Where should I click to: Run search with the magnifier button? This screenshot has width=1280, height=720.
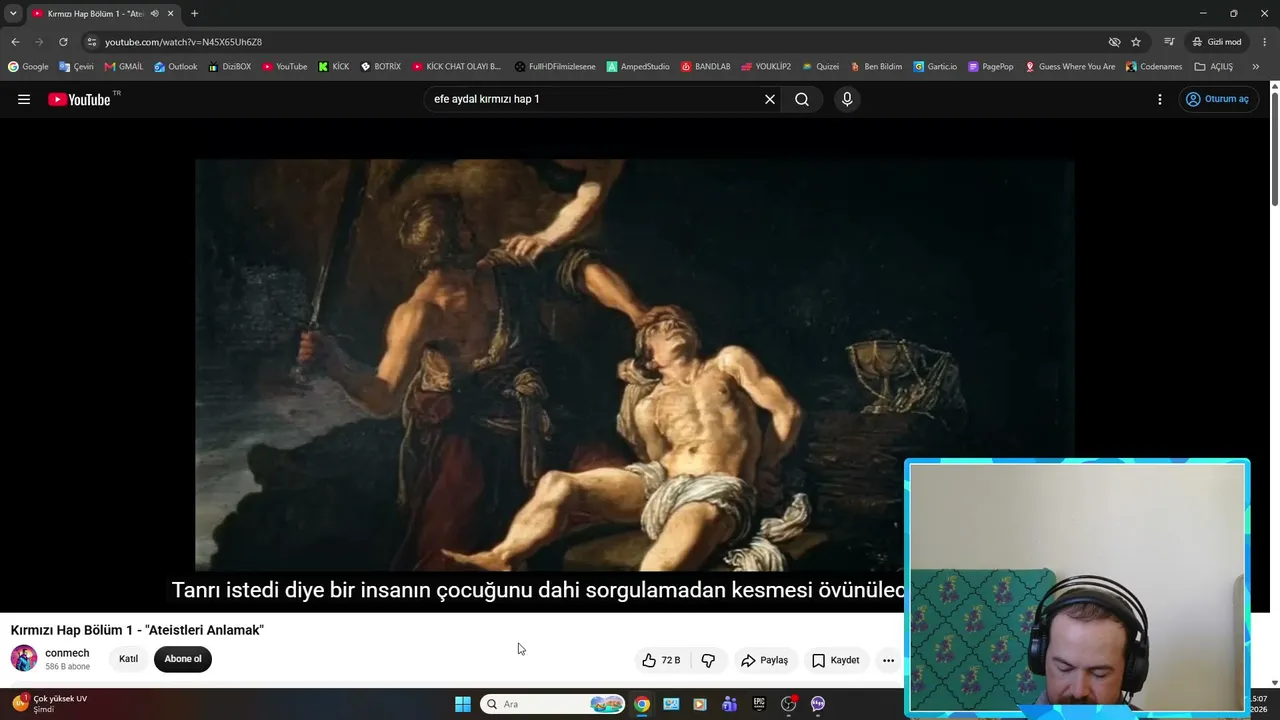tap(802, 99)
